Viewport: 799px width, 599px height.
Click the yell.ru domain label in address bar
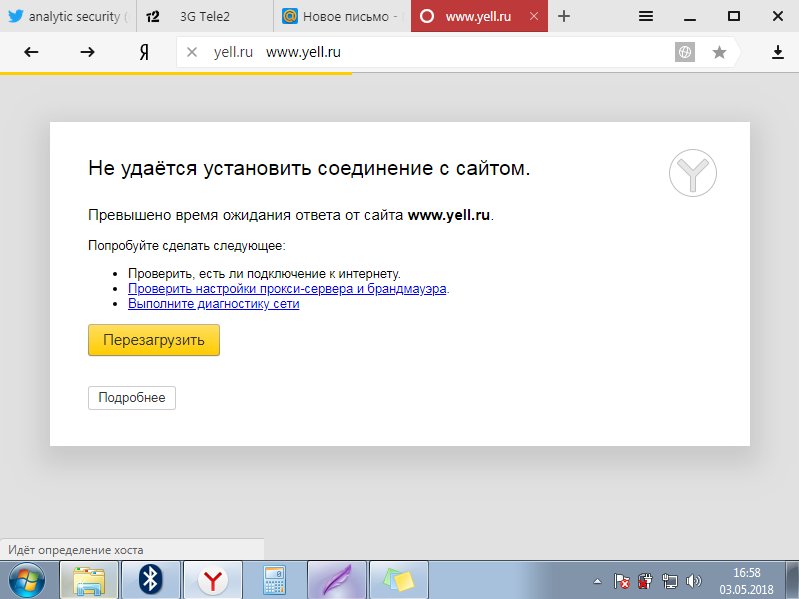pyautogui.click(x=233, y=52)
